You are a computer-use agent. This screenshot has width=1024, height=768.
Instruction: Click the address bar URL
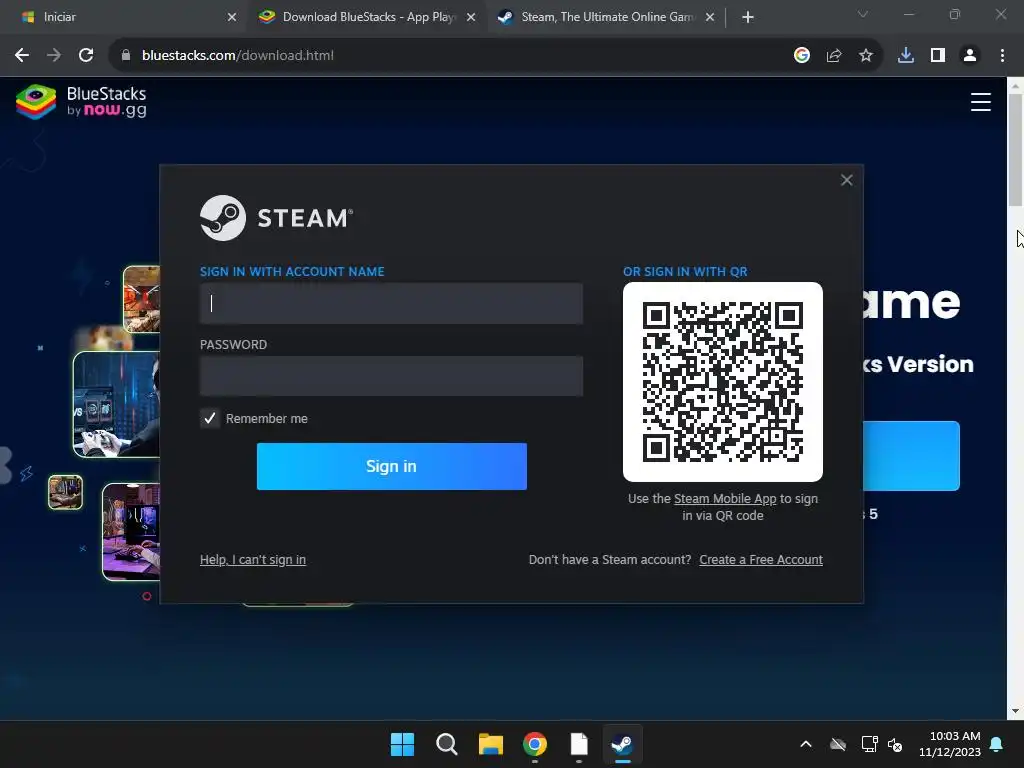pyautogui.click(x=238, y=56)
